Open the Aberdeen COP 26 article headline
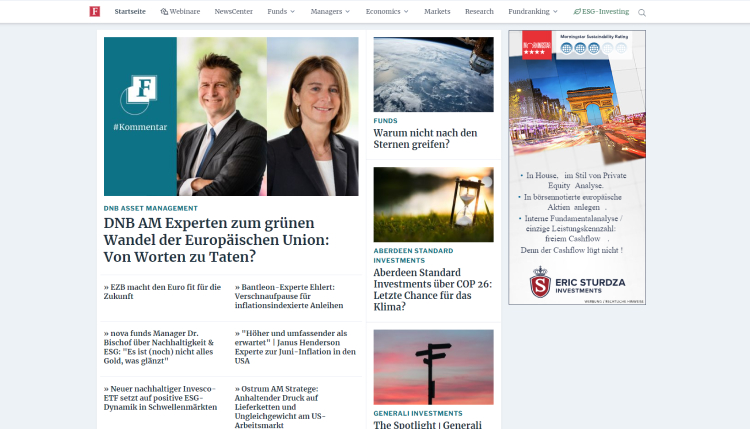750x429 pixels. (x=432, y=290)
